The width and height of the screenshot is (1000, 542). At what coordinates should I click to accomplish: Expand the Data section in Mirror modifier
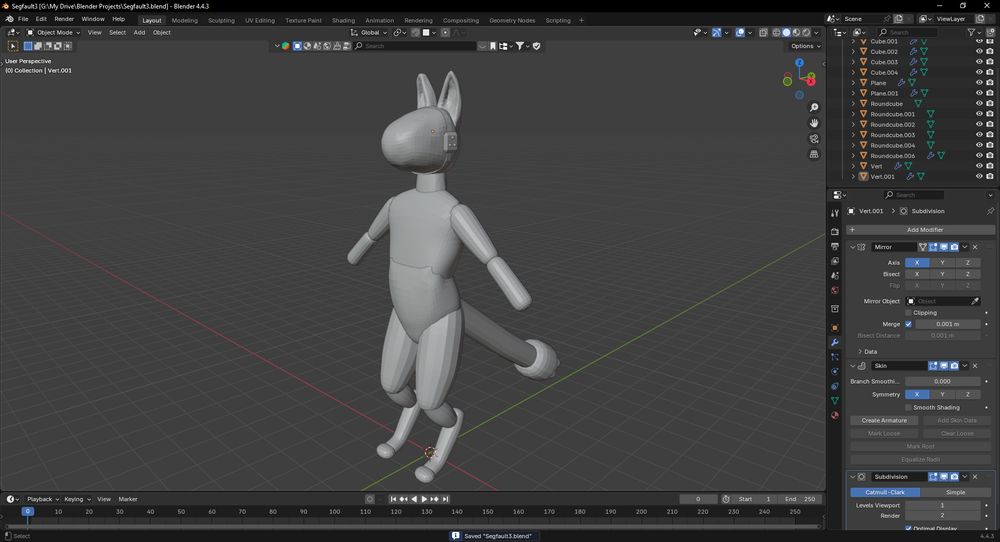coord(860,352)
